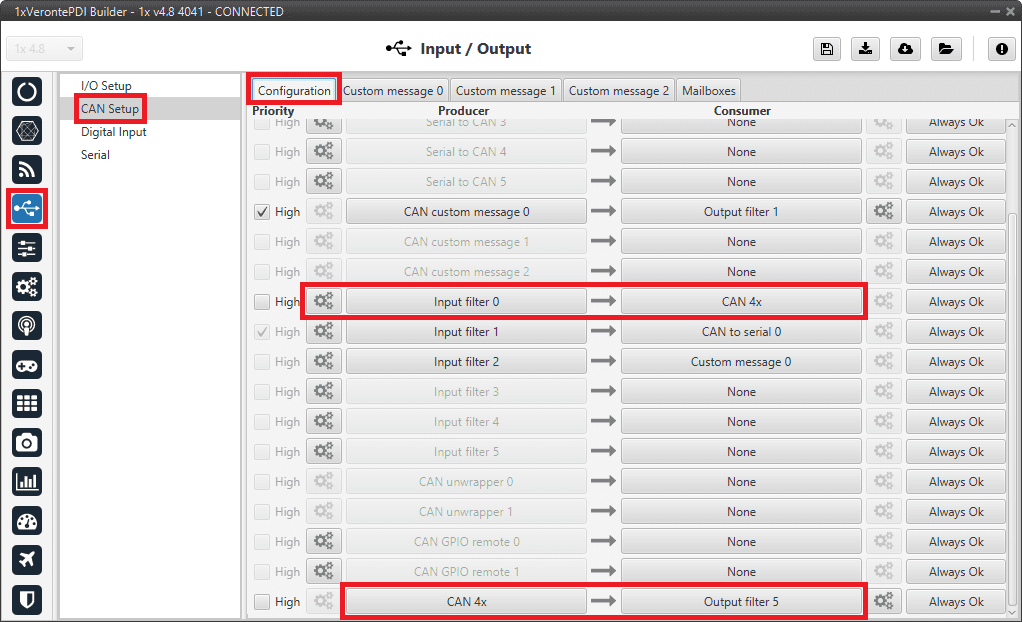The width and height of the screenshot is (1022, 622).
Task: Select Digital Input in the left list
Action: click(114, 132)
